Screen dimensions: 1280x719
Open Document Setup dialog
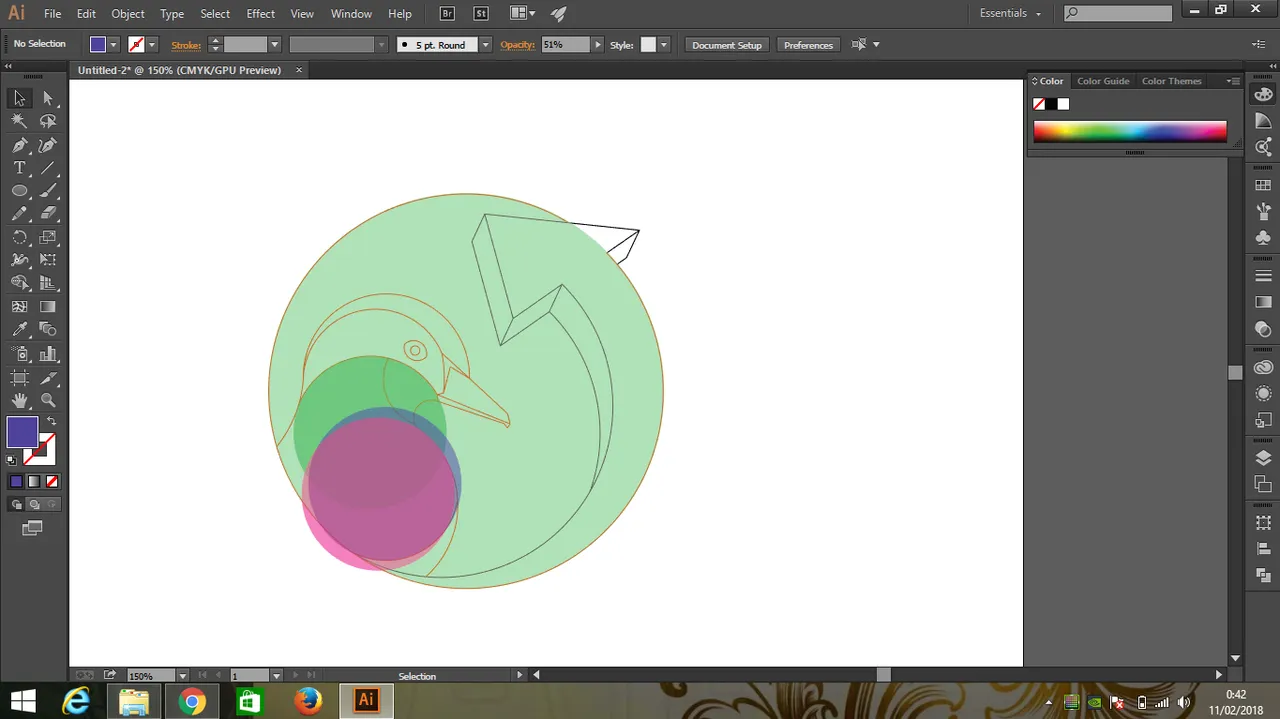coord(727,45)
